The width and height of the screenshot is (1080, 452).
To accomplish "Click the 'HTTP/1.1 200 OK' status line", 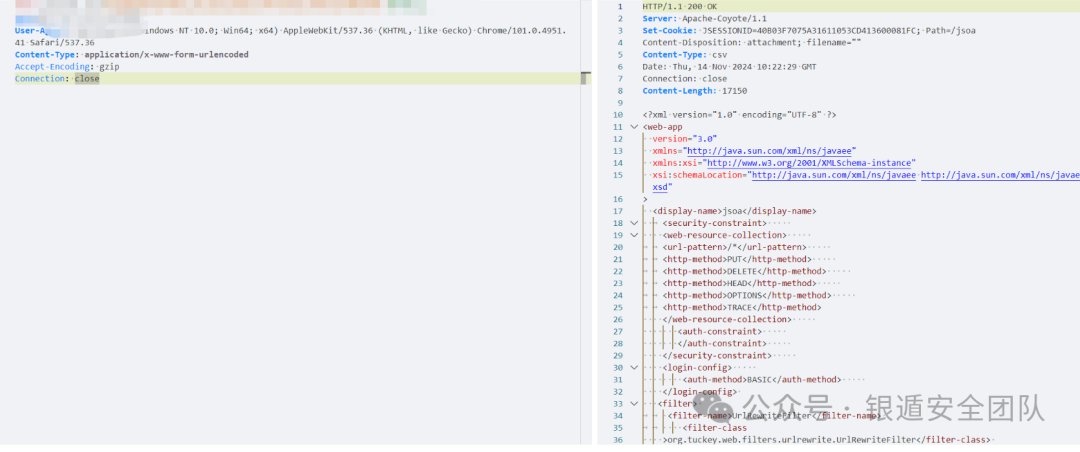I will tap(679, 6).
